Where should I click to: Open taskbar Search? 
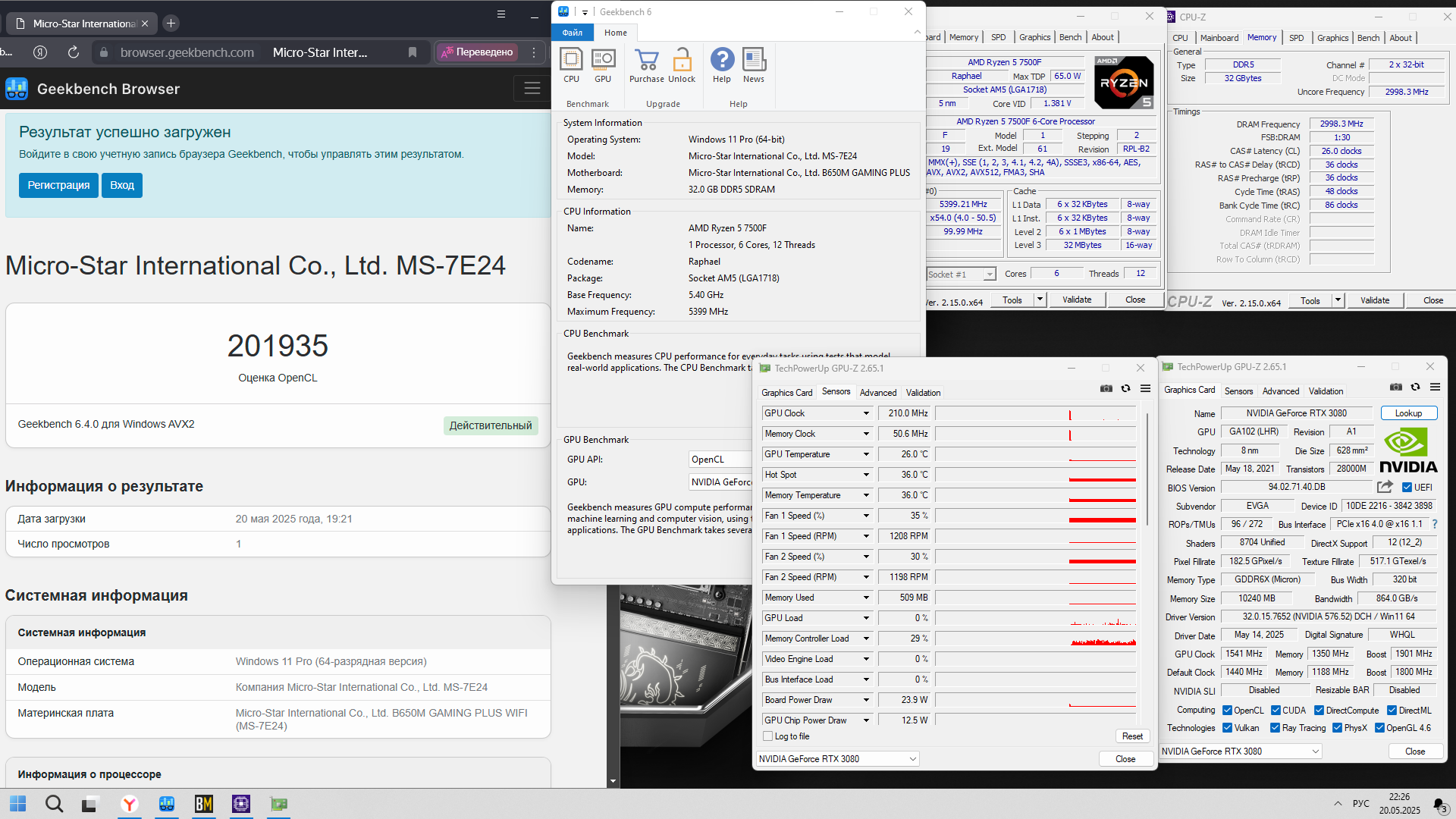(x=55, y=804)
